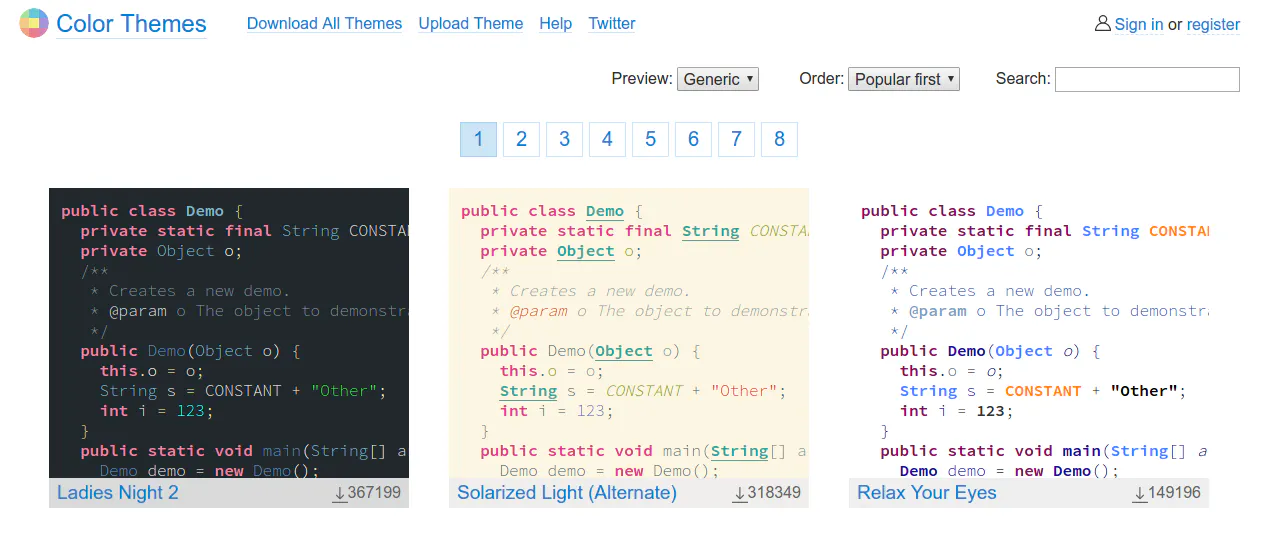Click the user profile icon beside Sign in
Viewport: 1271px width, 536px height.
(x=1102, y=24)
